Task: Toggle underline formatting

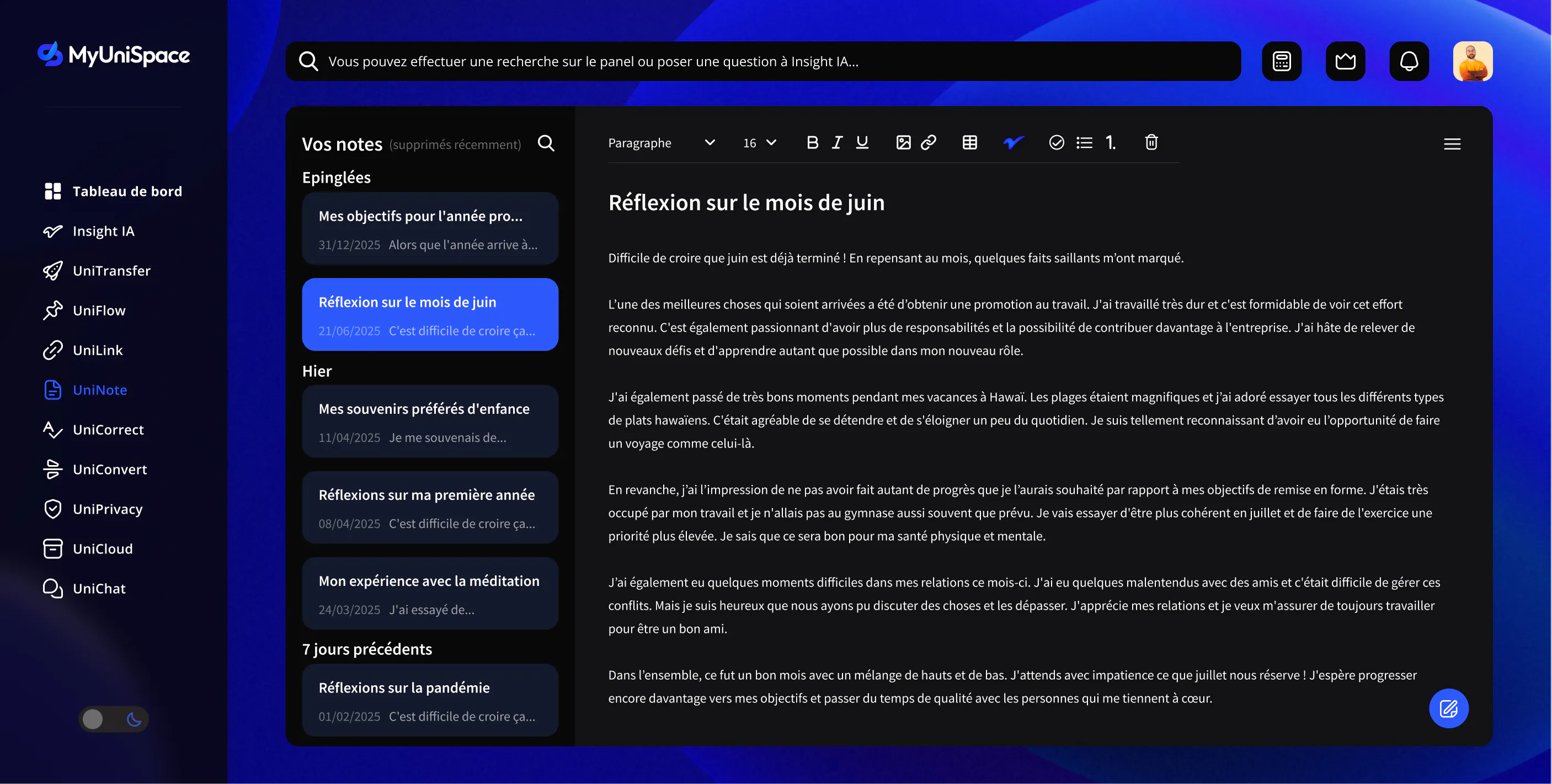Action: pos(862,142)
